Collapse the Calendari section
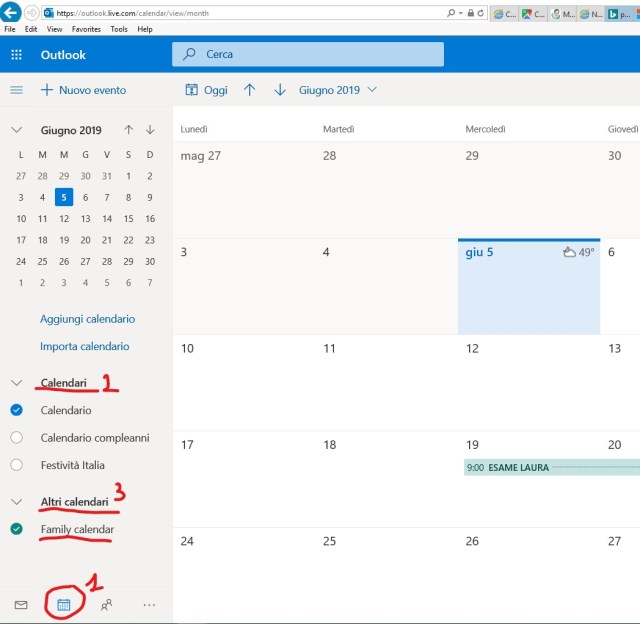Image resolution: width=640 pixels, height=624 pixels. click(x=16, y=383)
